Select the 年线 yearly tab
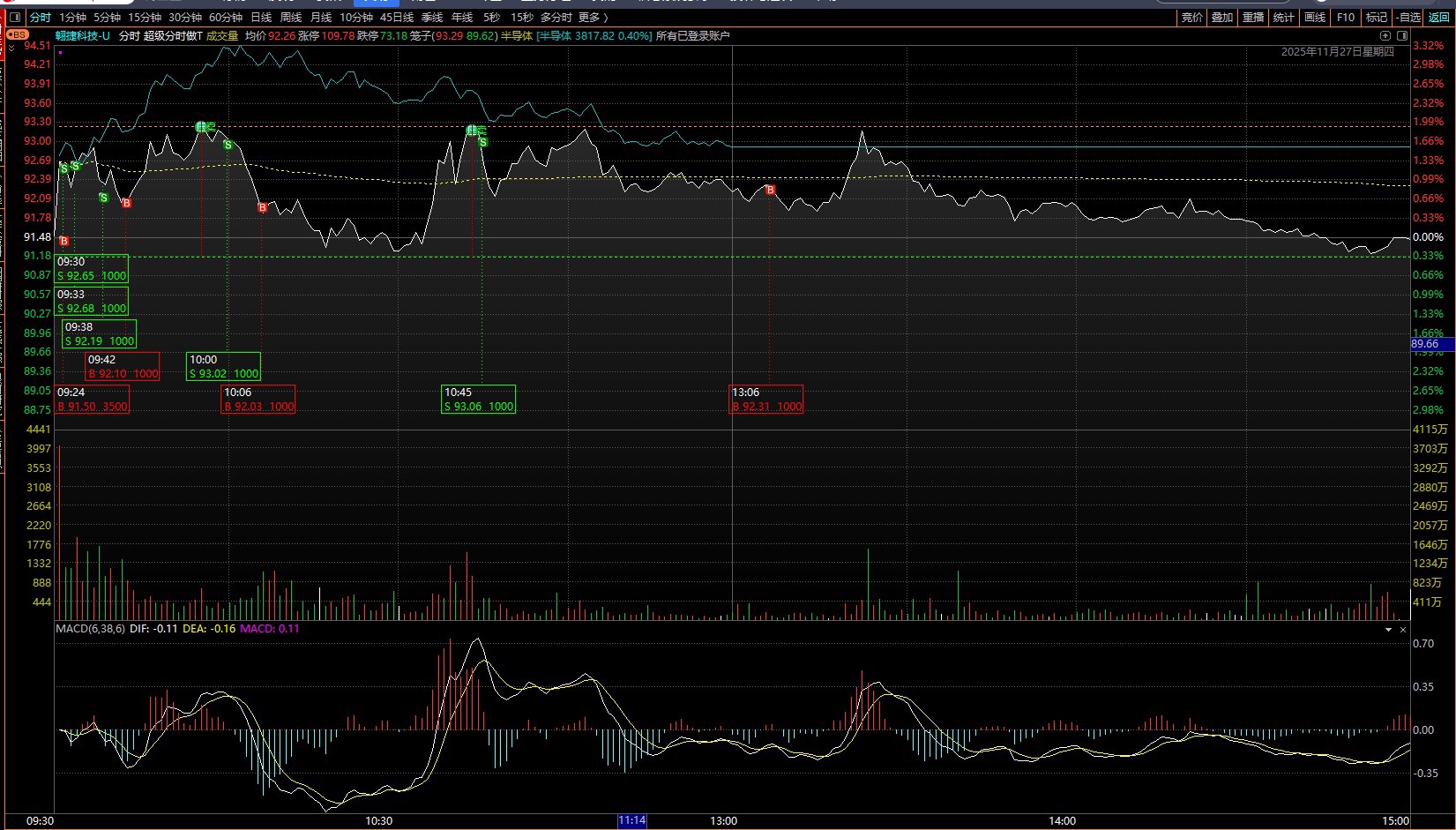 point(462,18)
